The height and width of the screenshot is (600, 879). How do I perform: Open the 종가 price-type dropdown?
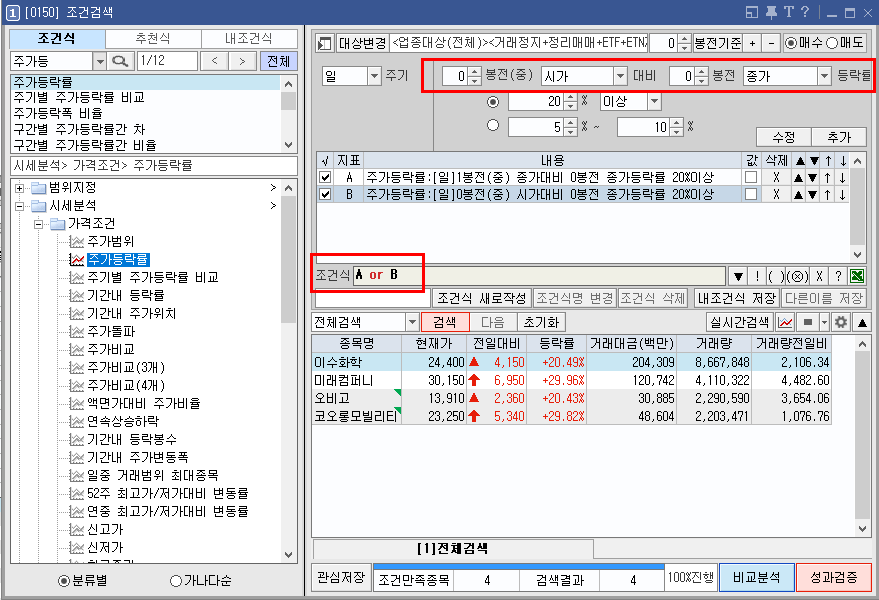pos(824,76)
